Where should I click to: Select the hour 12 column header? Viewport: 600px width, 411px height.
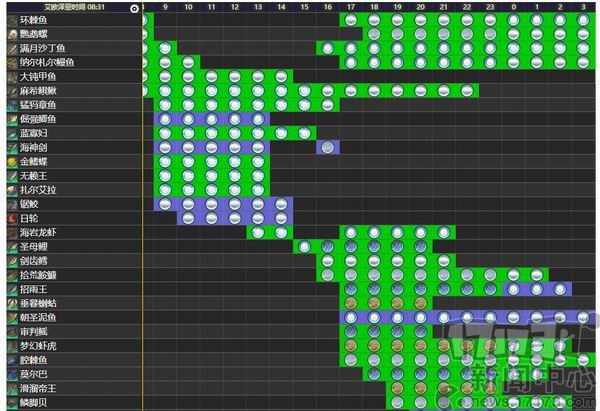[x=234, y=7]
